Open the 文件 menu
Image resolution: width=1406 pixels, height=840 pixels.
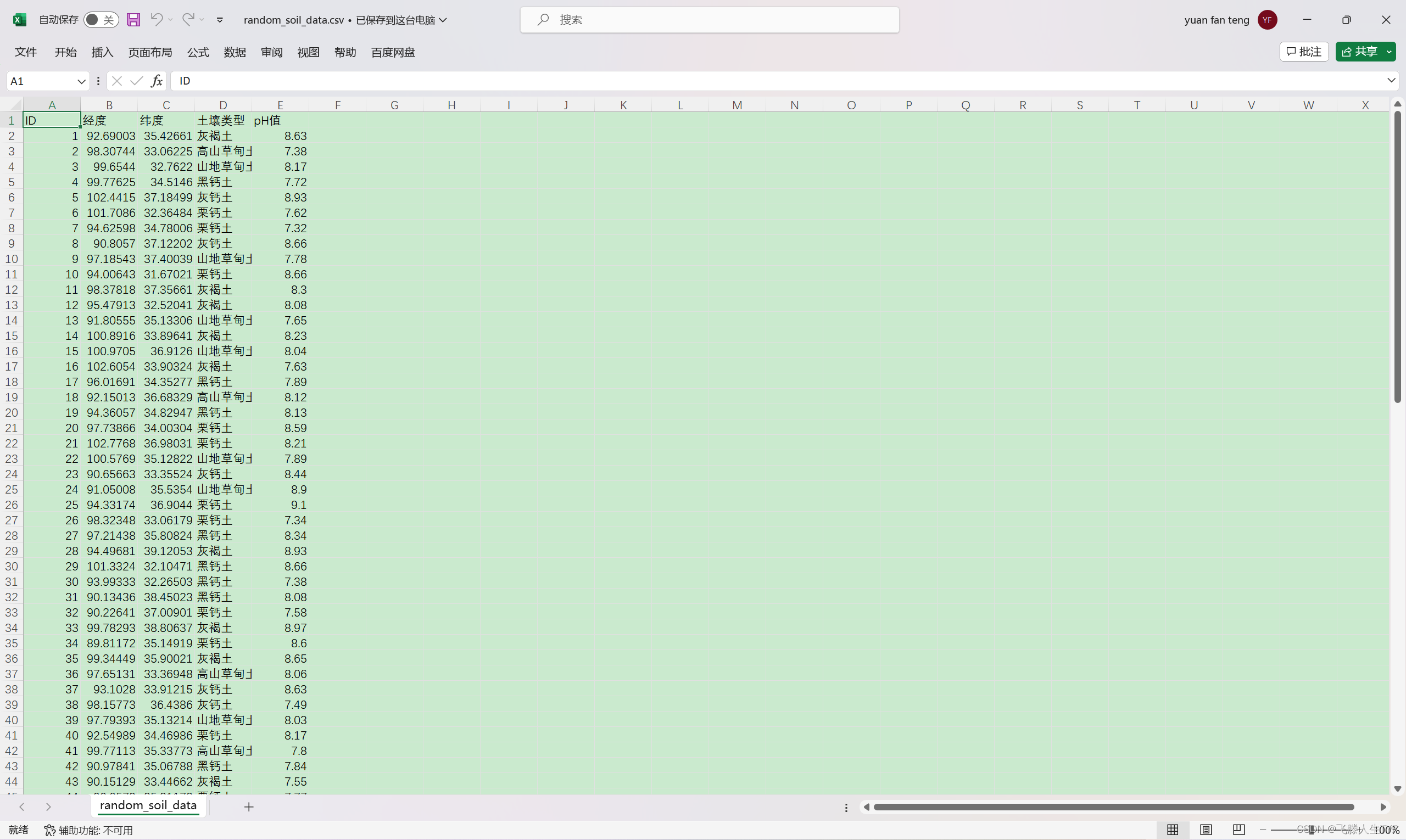point(25,52)
